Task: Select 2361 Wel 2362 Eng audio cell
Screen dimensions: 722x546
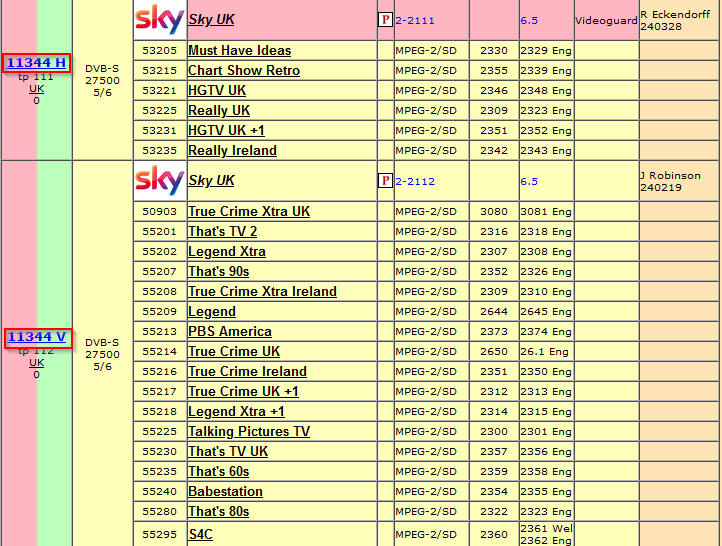Action: tap(547, 534)
